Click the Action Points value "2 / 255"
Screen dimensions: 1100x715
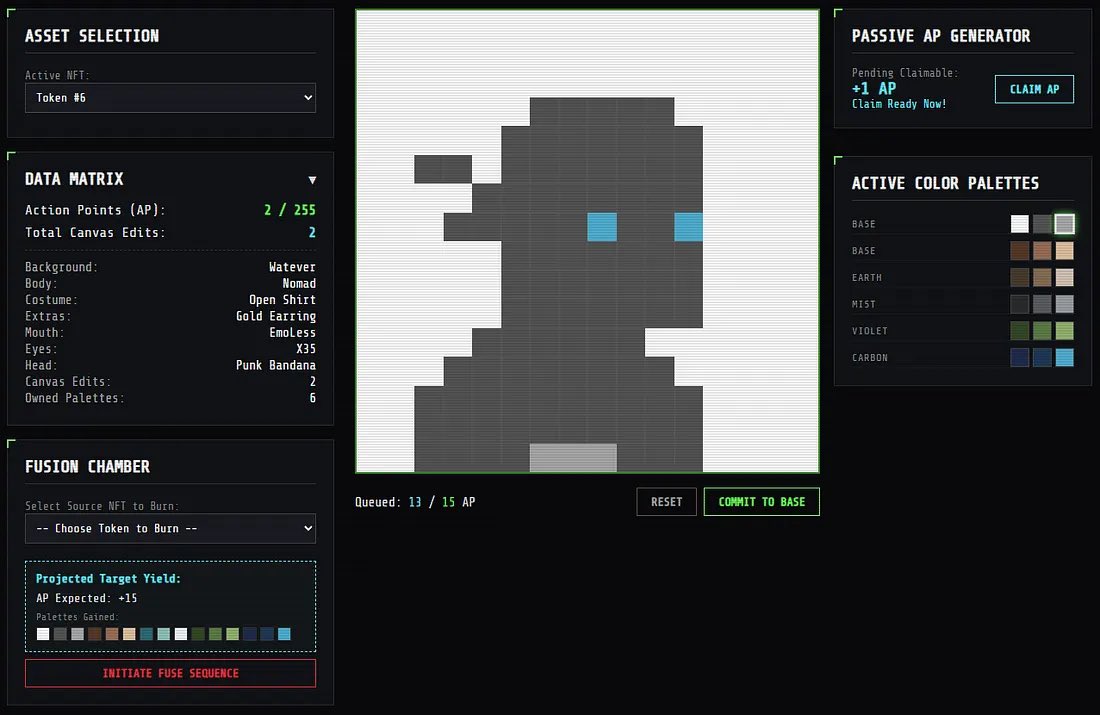(290, 210)
